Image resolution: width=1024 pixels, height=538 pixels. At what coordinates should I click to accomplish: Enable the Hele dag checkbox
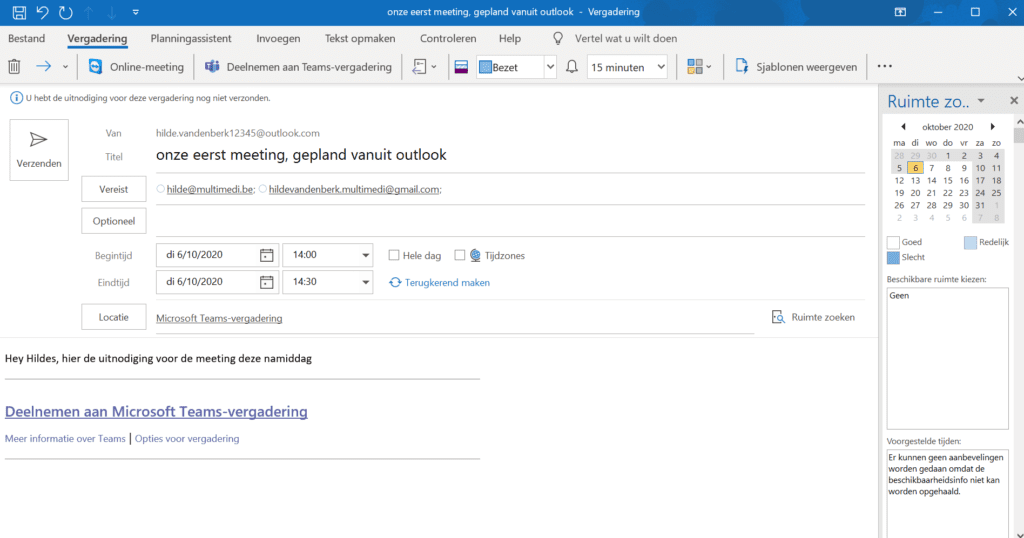[394, 255]
